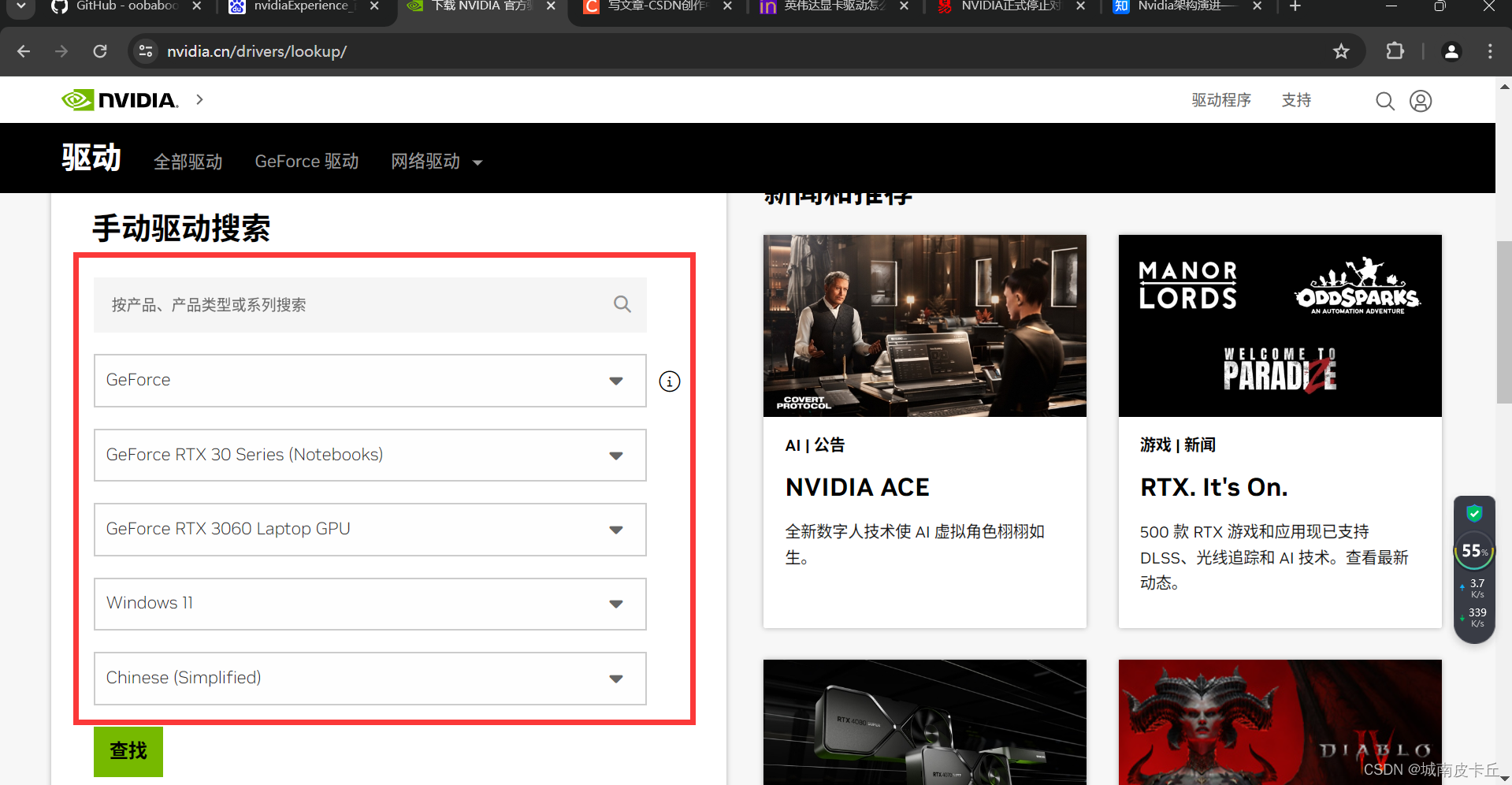Open RTX. It's On. article title

coord(1213,487)
